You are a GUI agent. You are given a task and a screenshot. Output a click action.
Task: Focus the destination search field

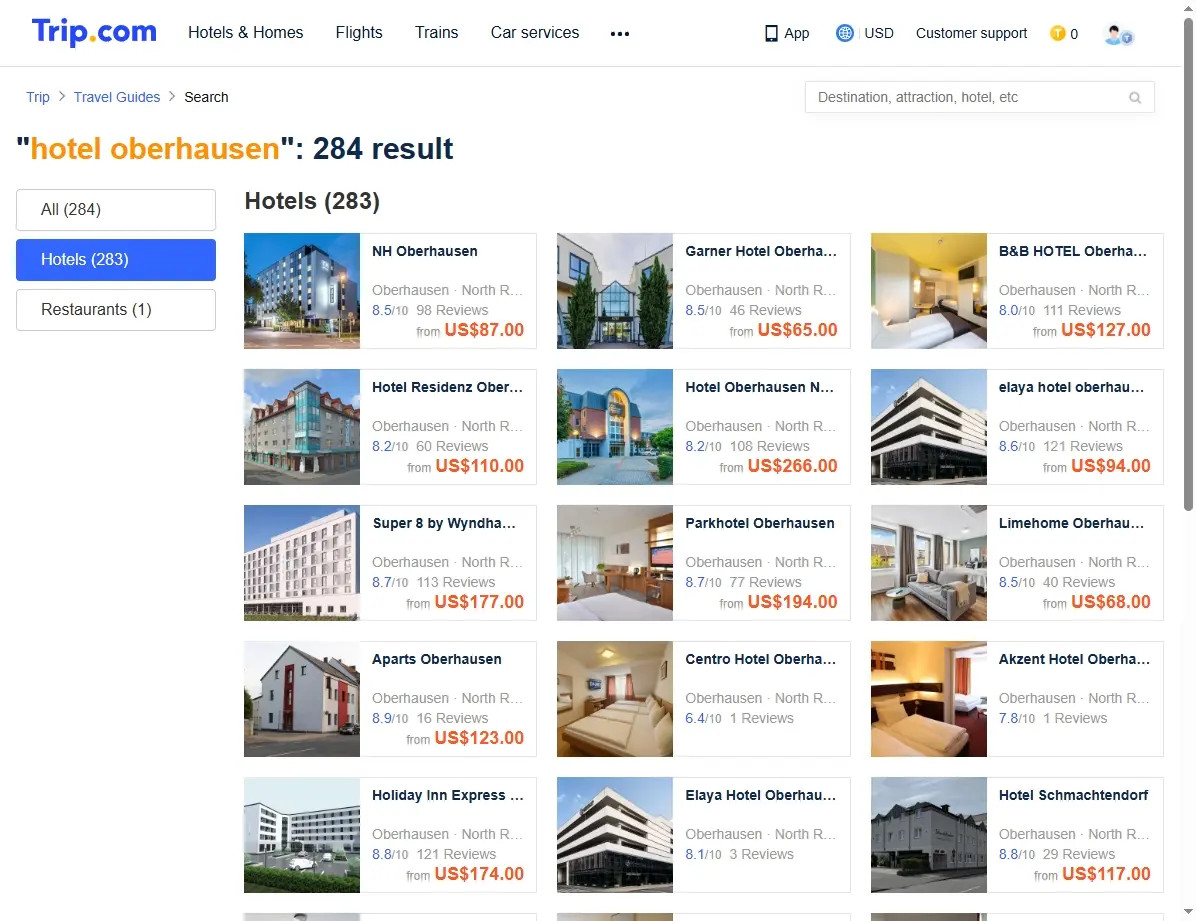coord(979,97)
